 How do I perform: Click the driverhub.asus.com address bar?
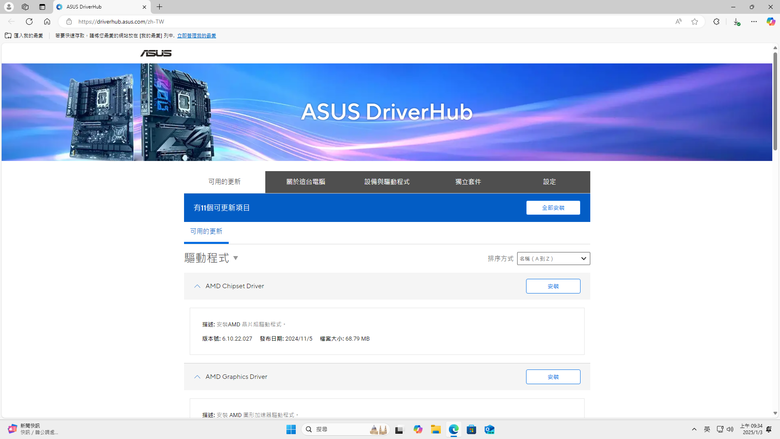(x=368, y=21)
